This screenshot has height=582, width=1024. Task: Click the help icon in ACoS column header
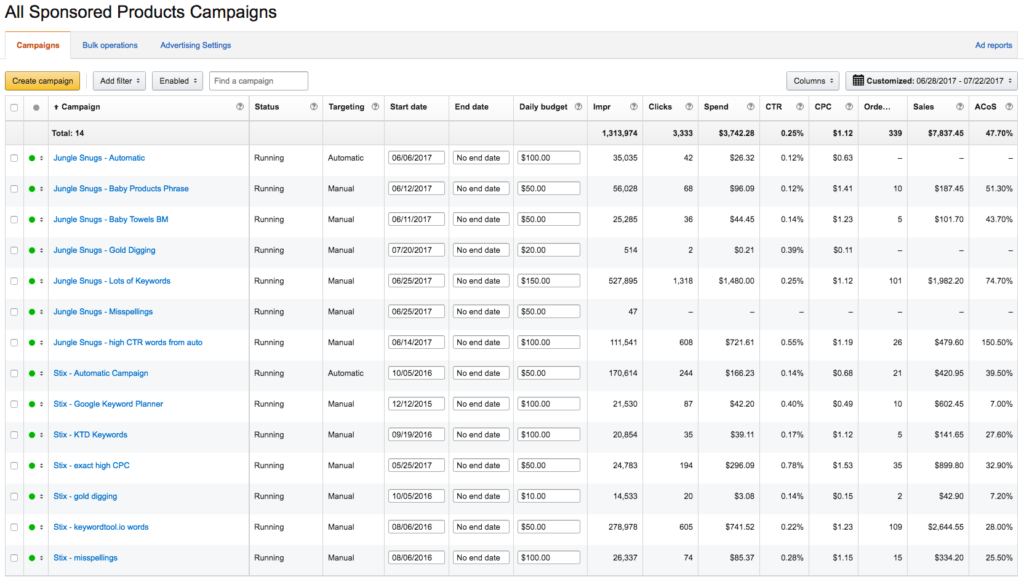click(1008, 107)
